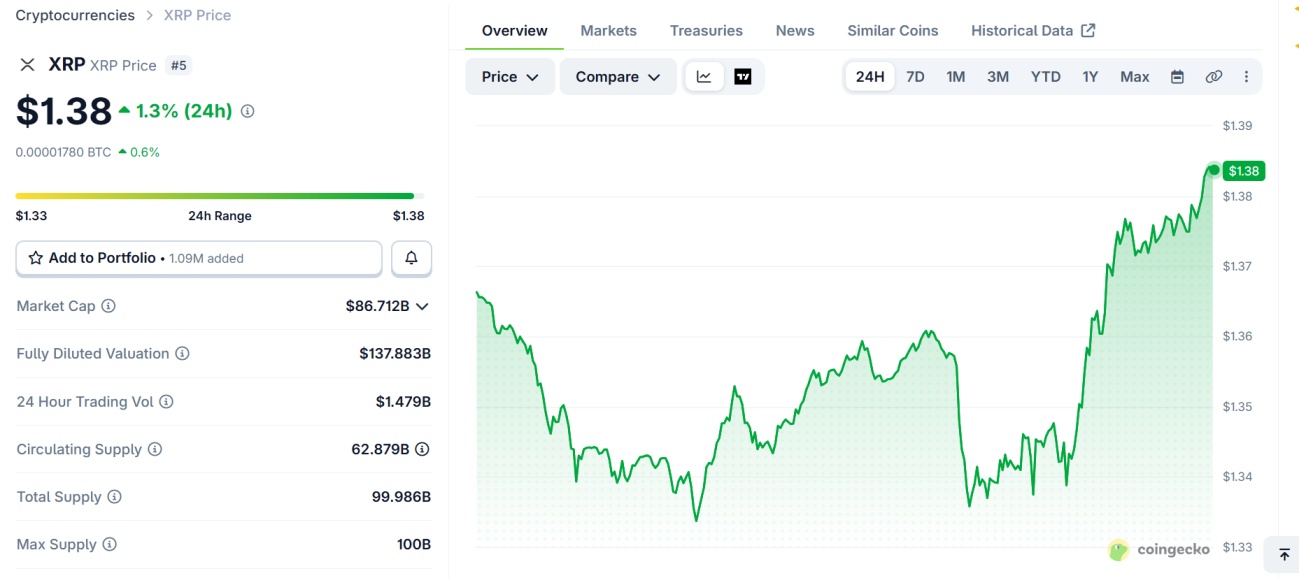The image size is (1299, 578).
Task: Click info icon next to 62.879B value
Action: pos(423,449)
